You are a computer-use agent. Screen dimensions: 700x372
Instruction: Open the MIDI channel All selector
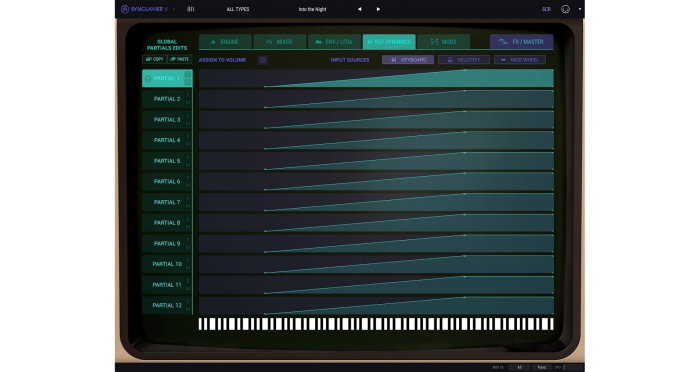[519, 368]
